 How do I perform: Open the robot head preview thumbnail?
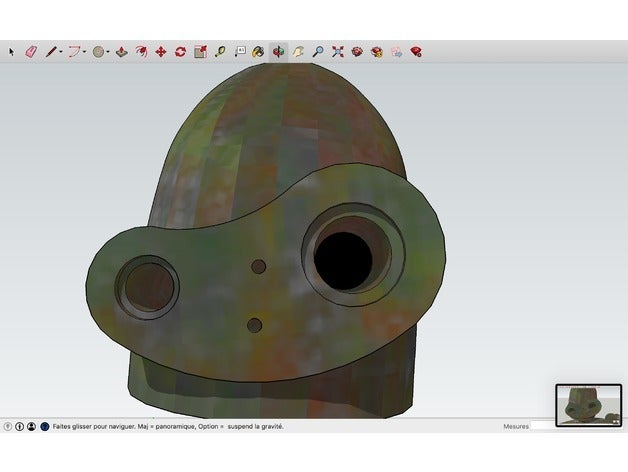tap(588, 405)
